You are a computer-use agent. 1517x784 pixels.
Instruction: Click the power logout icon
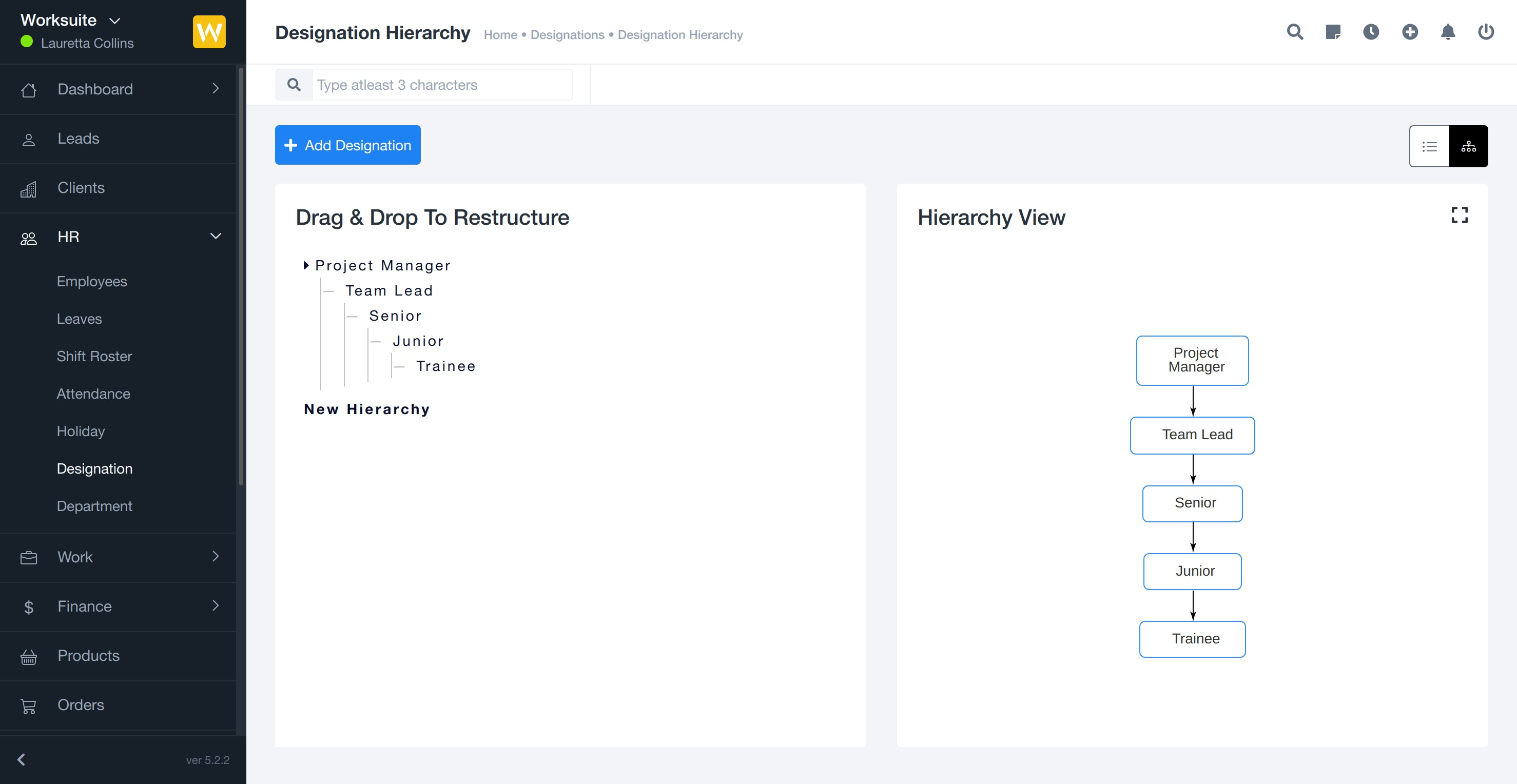click(x=1485, y=32)
